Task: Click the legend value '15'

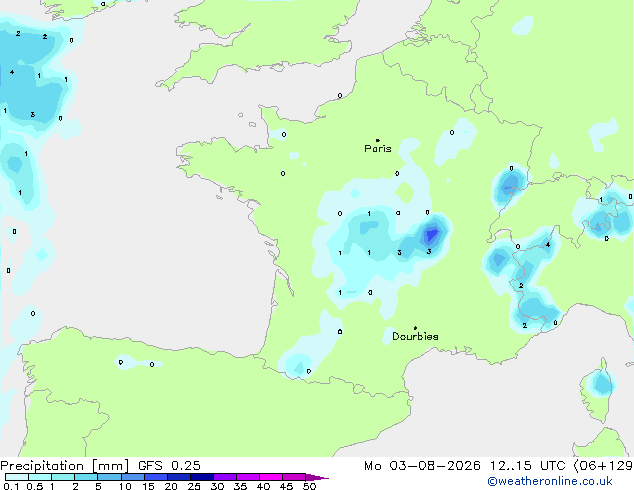Action: [x=148, y=486]
